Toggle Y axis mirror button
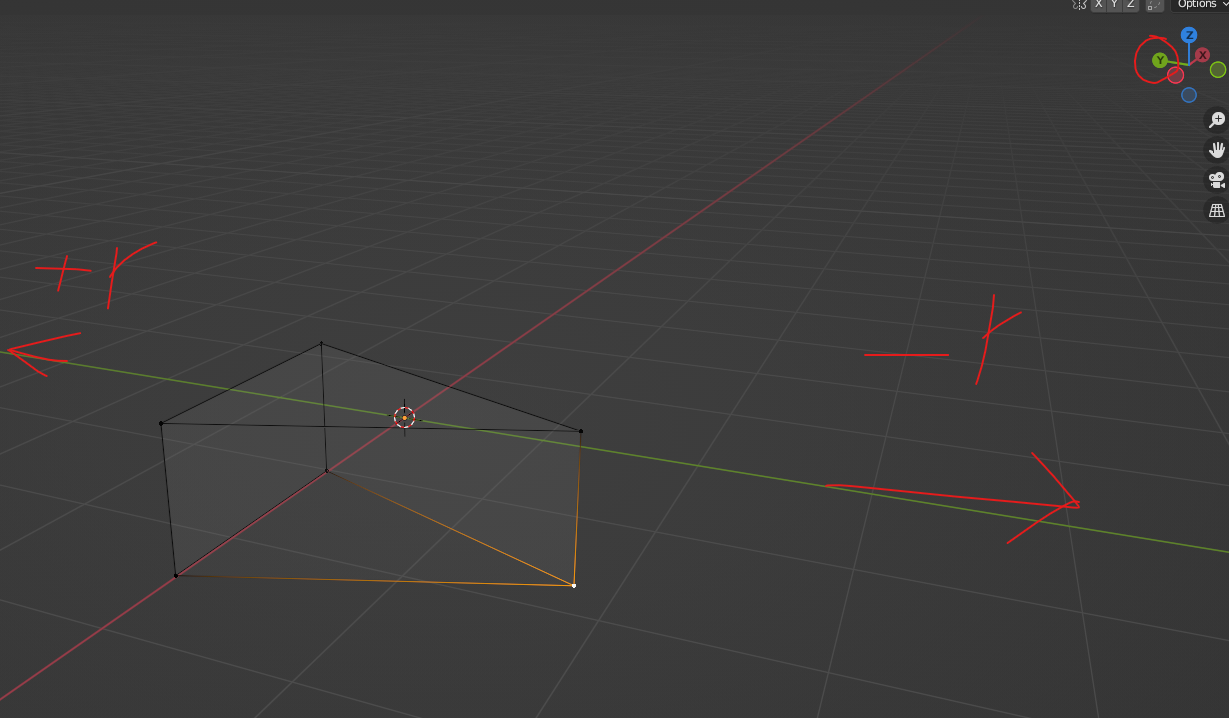 coord(1115,4)
